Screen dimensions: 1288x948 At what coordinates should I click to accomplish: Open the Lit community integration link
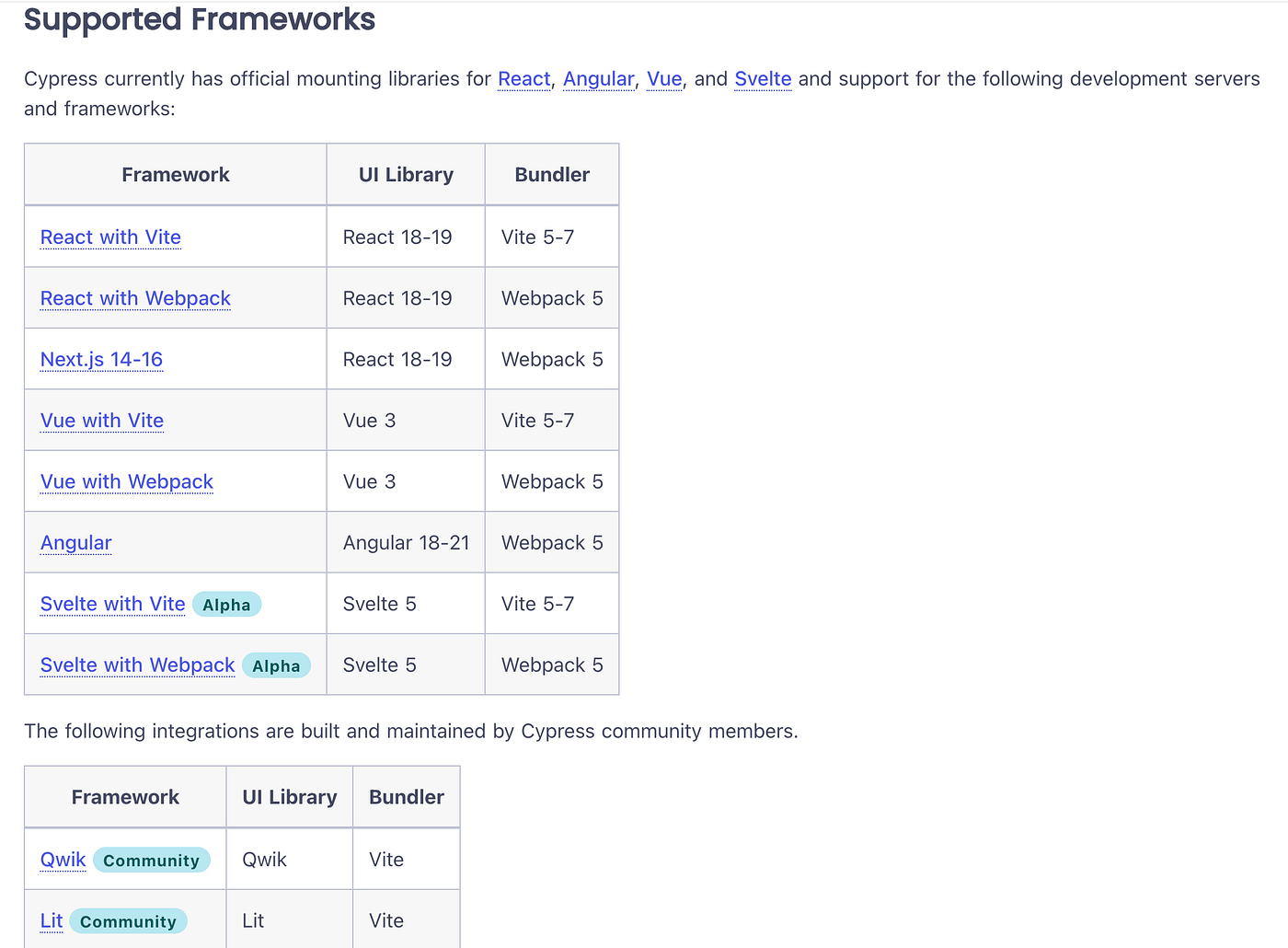tap(52, 920)
